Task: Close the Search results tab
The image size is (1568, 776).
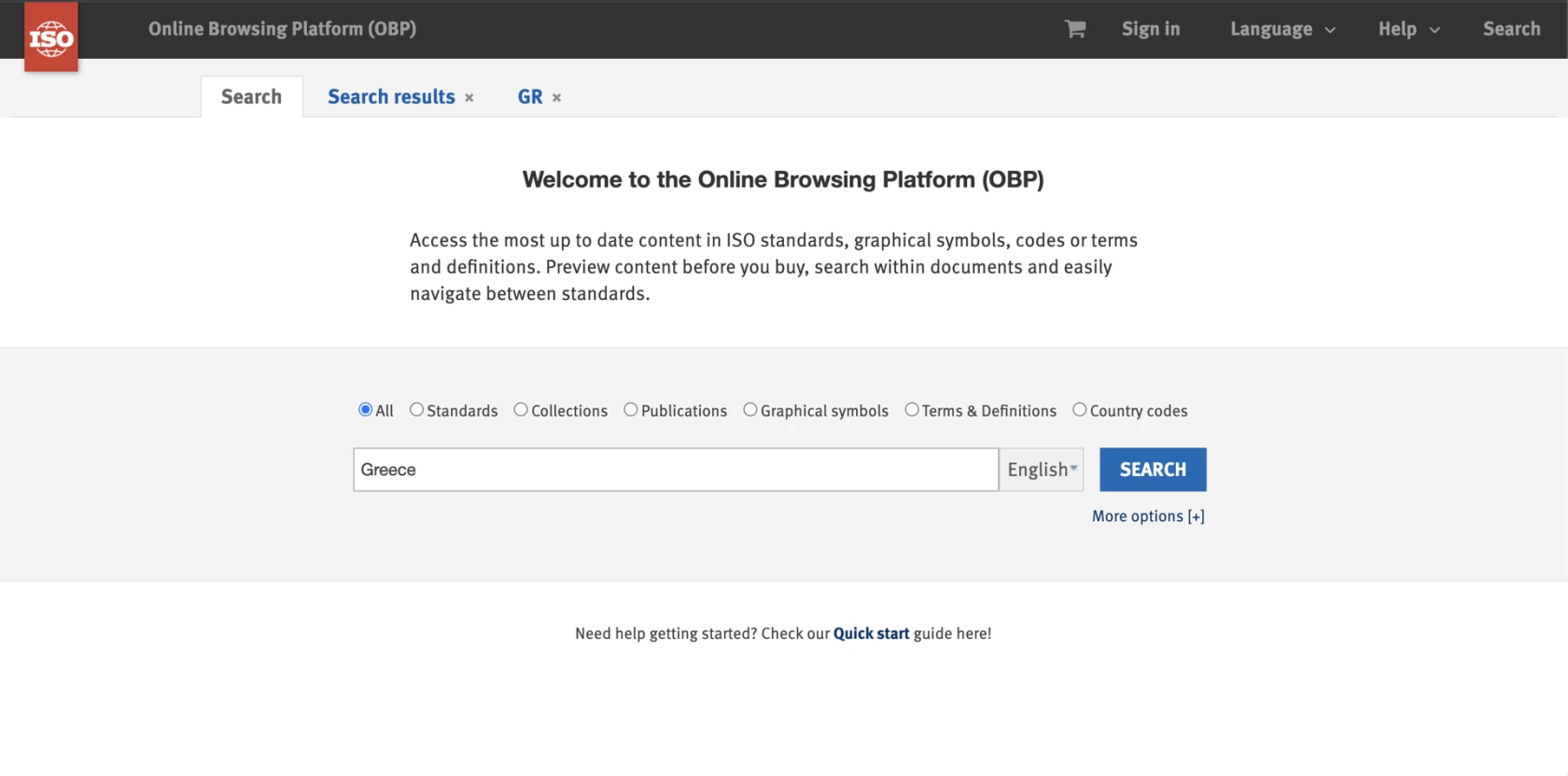Action: pyautogui.click(x=469, y=98)
